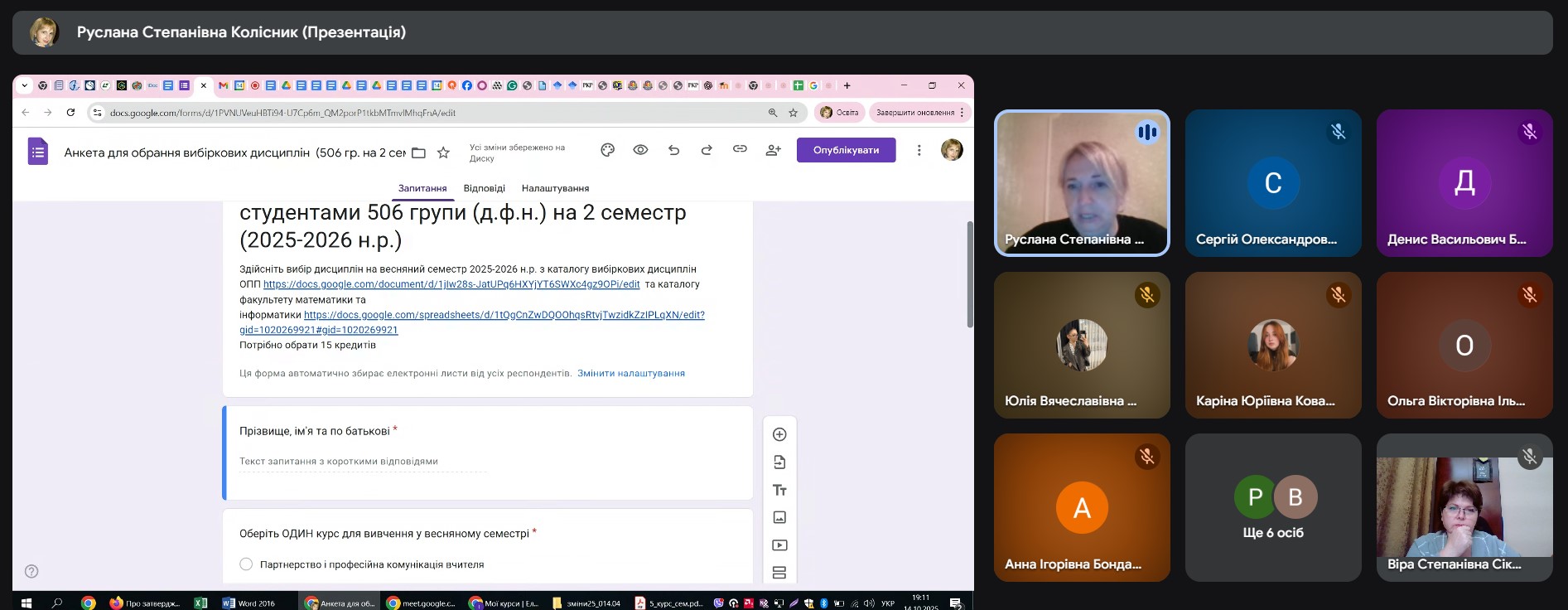The image size is (1568, 610).
Task: Select Віра Степанівна video tile
Action: click(x=1464, y=507)
